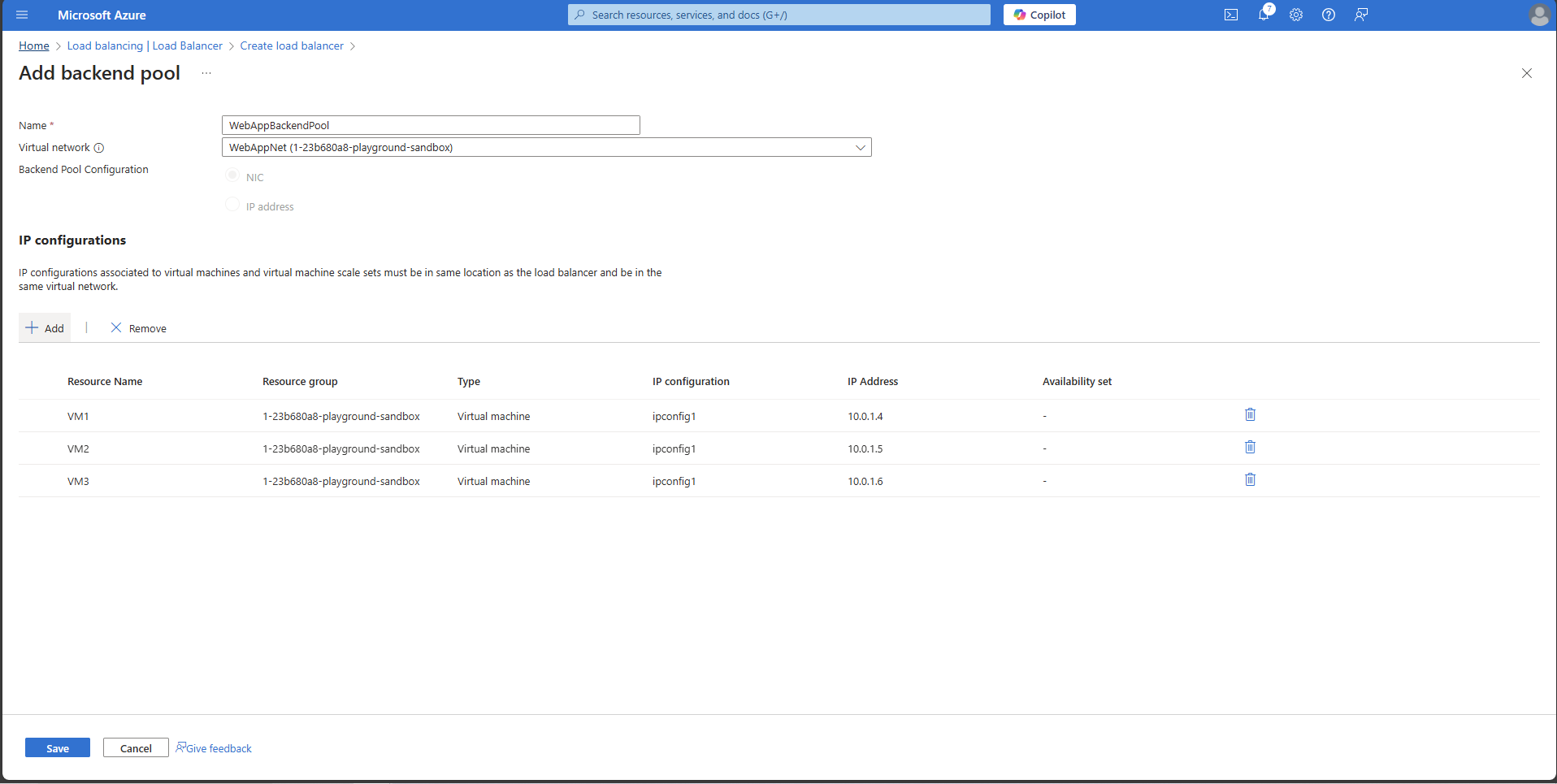
Task: Open the feedback icon in top bar
Action: pos(1361,15)
